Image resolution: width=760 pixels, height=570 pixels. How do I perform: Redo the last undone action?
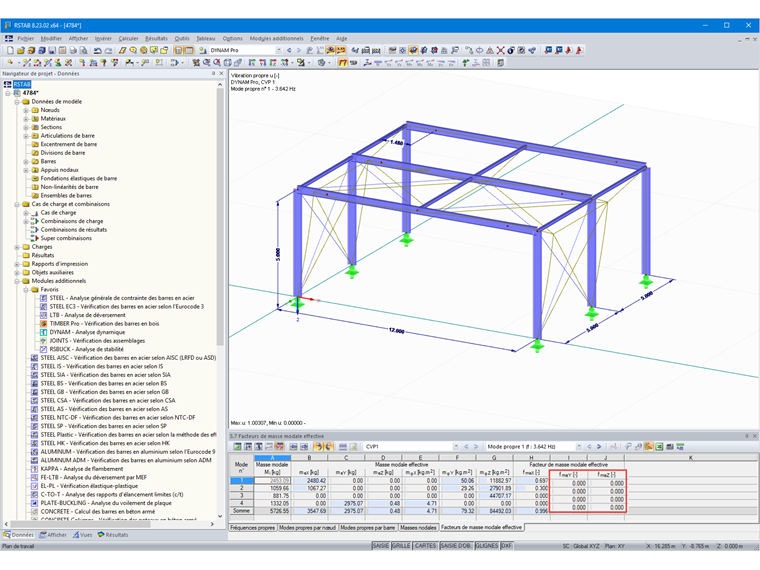click(x=108, y=50)
